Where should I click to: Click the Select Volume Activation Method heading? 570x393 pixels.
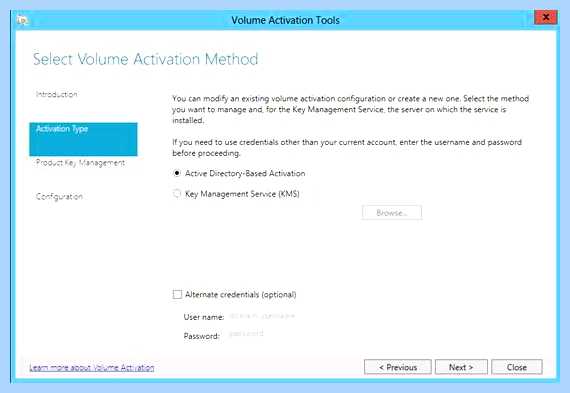(145, 59)
